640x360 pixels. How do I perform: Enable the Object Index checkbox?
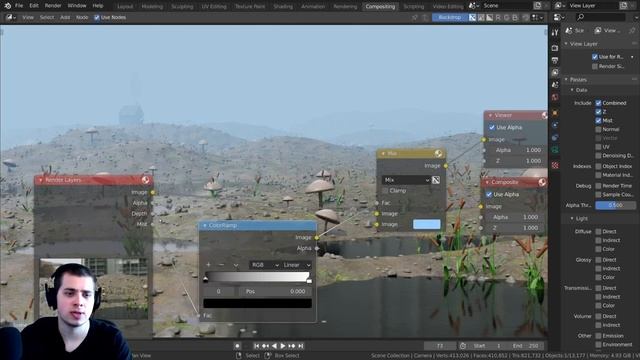598,166
